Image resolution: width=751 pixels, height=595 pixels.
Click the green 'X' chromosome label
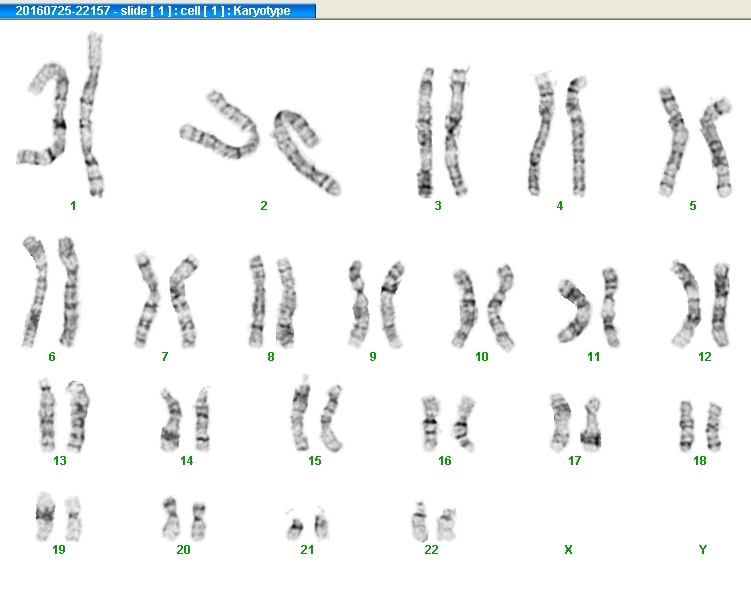point(568,550)
